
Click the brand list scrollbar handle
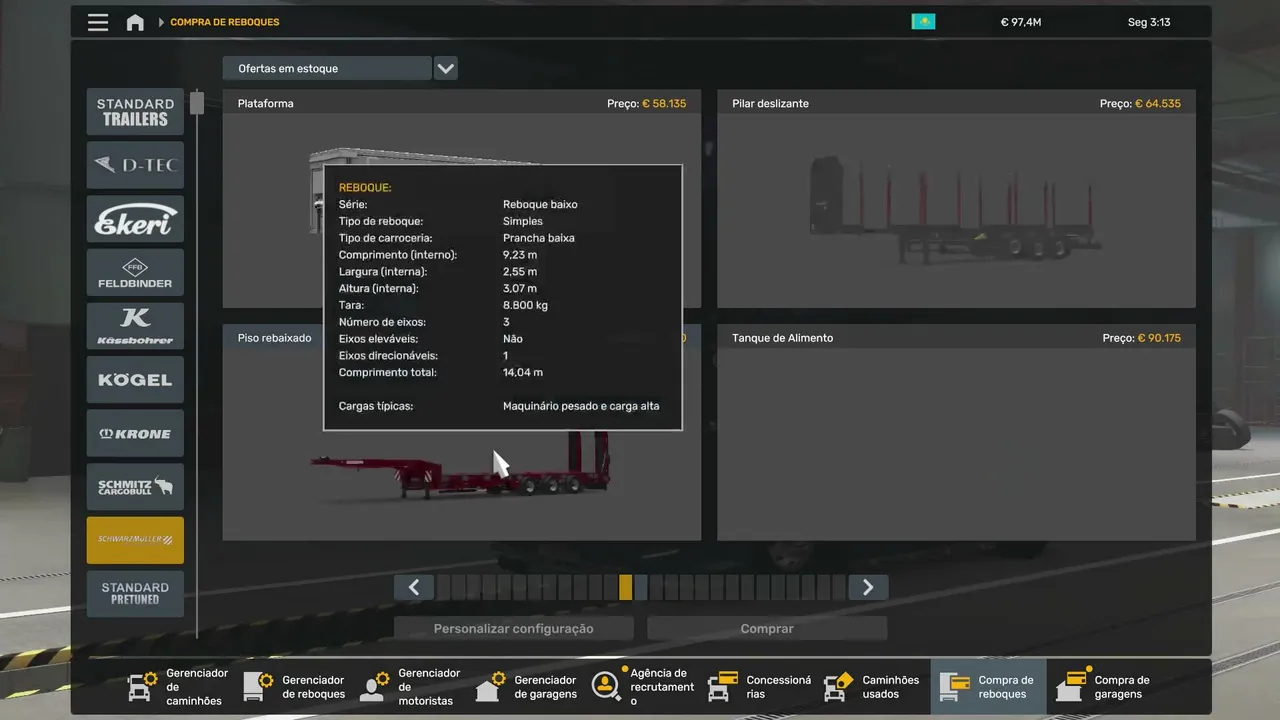pos(197,103)
